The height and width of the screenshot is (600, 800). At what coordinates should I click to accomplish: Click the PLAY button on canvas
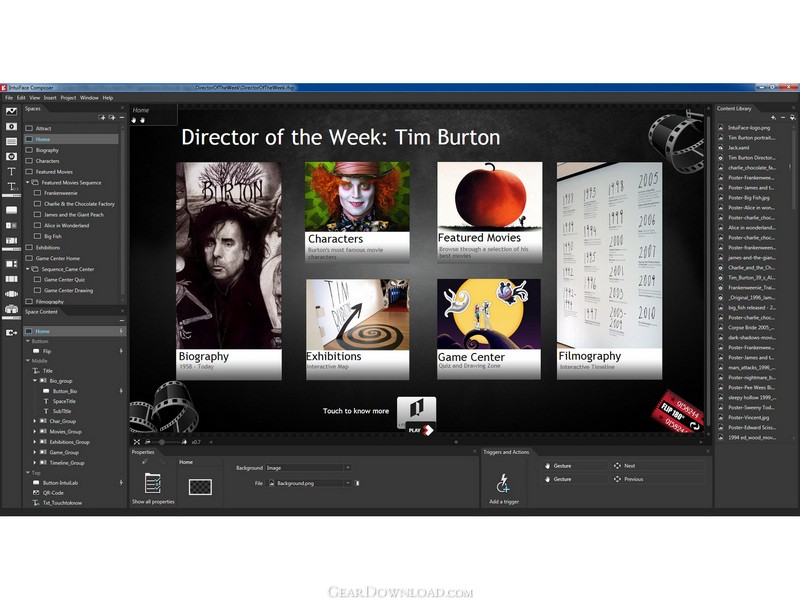click(420, 430)
